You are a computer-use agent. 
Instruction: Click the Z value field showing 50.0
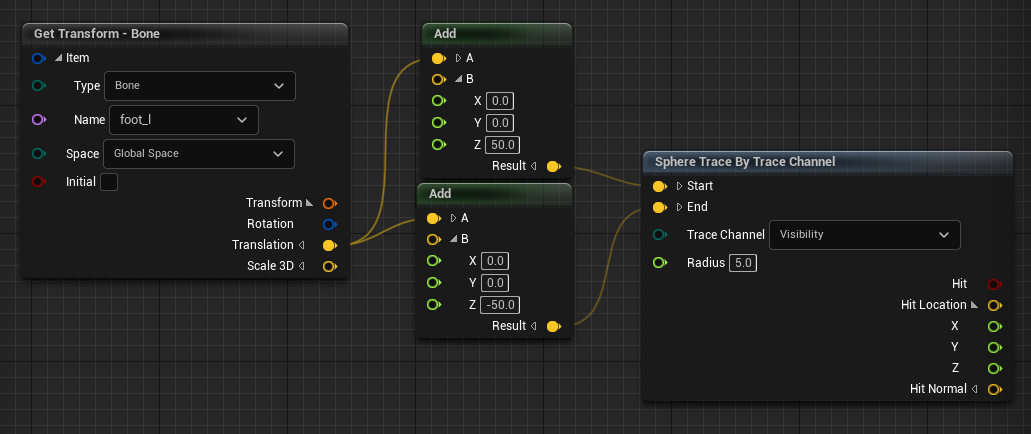tap(502, 145)
